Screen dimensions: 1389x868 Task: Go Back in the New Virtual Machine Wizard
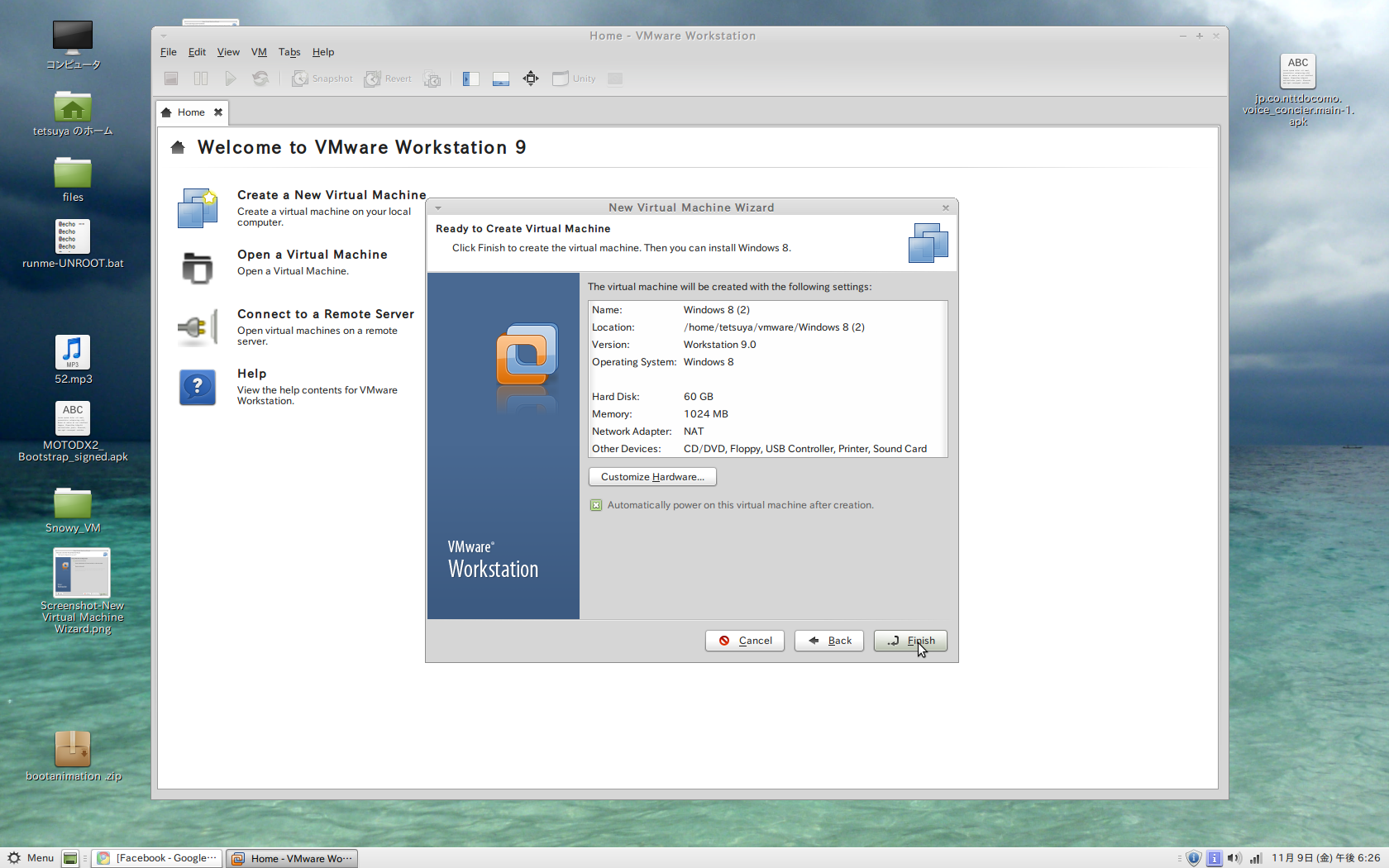pos(829,641)
